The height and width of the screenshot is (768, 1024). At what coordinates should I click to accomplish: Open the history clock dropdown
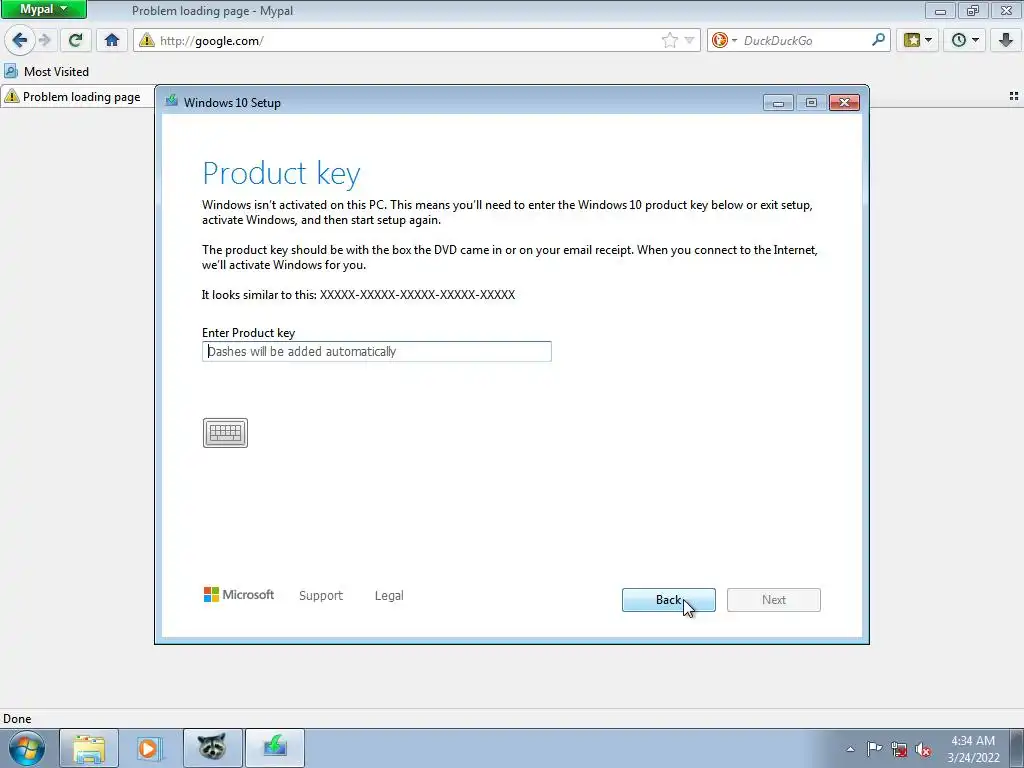click(x=965, y=40)
